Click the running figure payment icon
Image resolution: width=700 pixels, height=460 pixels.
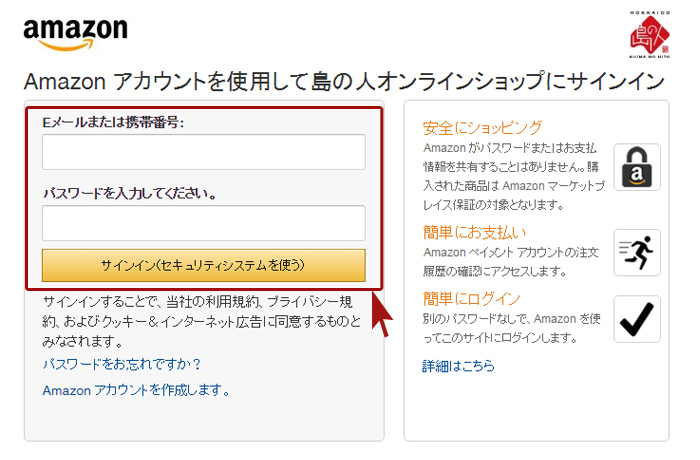click(637, 253)
